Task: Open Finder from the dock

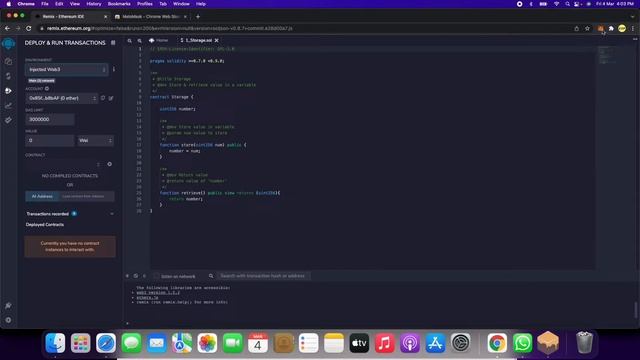Action: point(55,343)
